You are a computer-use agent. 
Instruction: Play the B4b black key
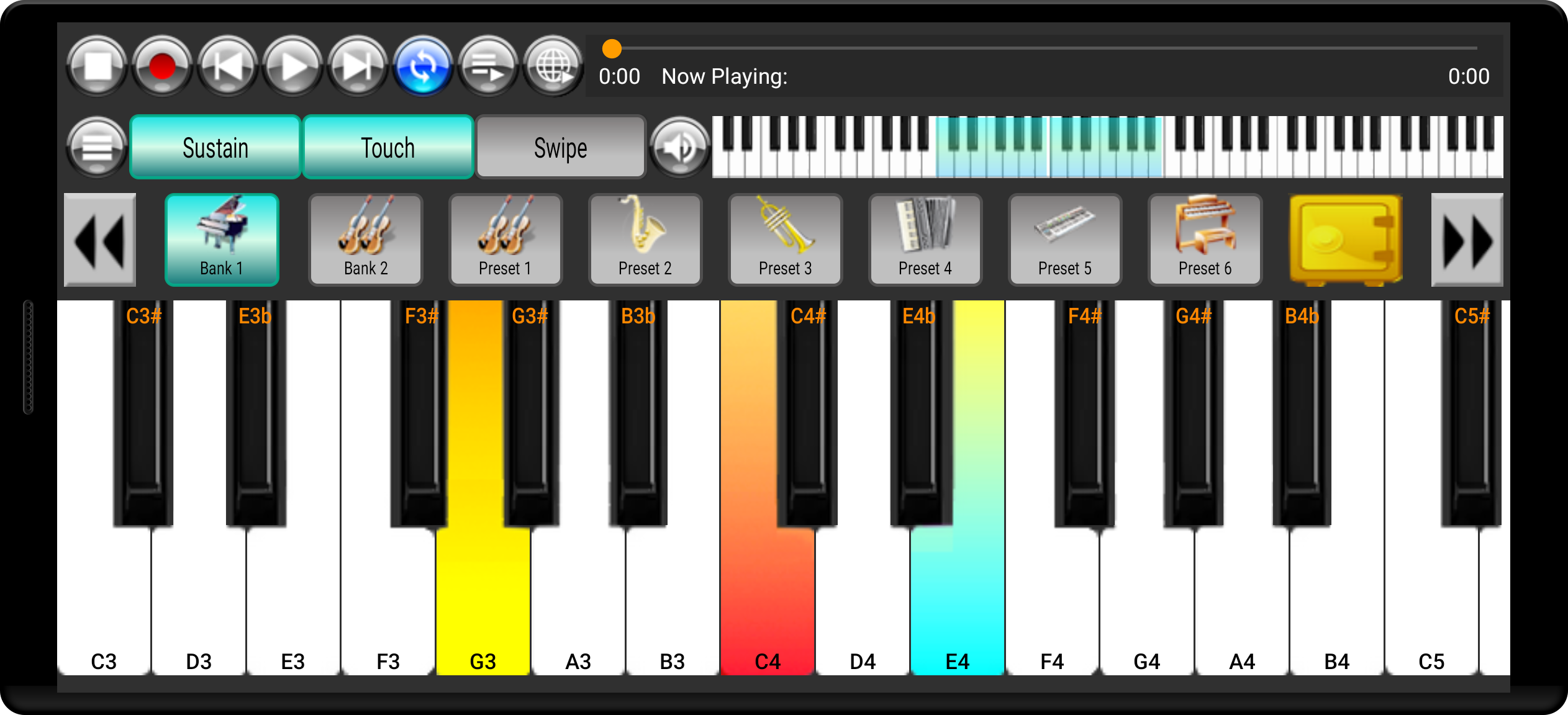[x=1302, y=413]
